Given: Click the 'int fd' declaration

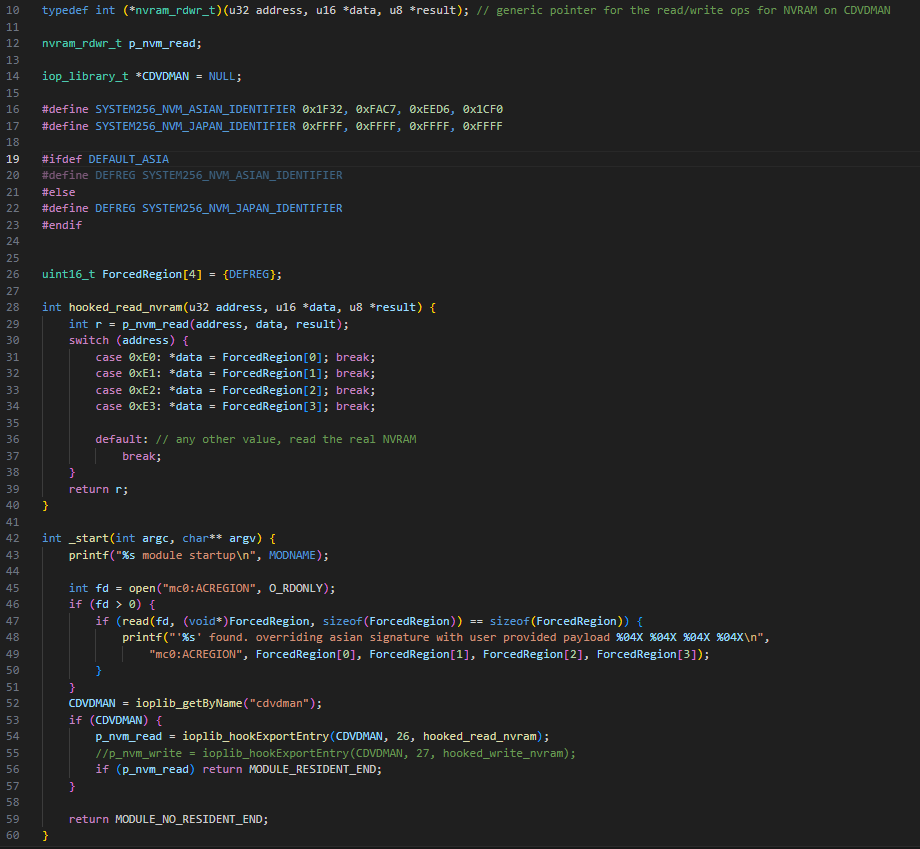Looking at the screenshot, I should tap(89, 588).
